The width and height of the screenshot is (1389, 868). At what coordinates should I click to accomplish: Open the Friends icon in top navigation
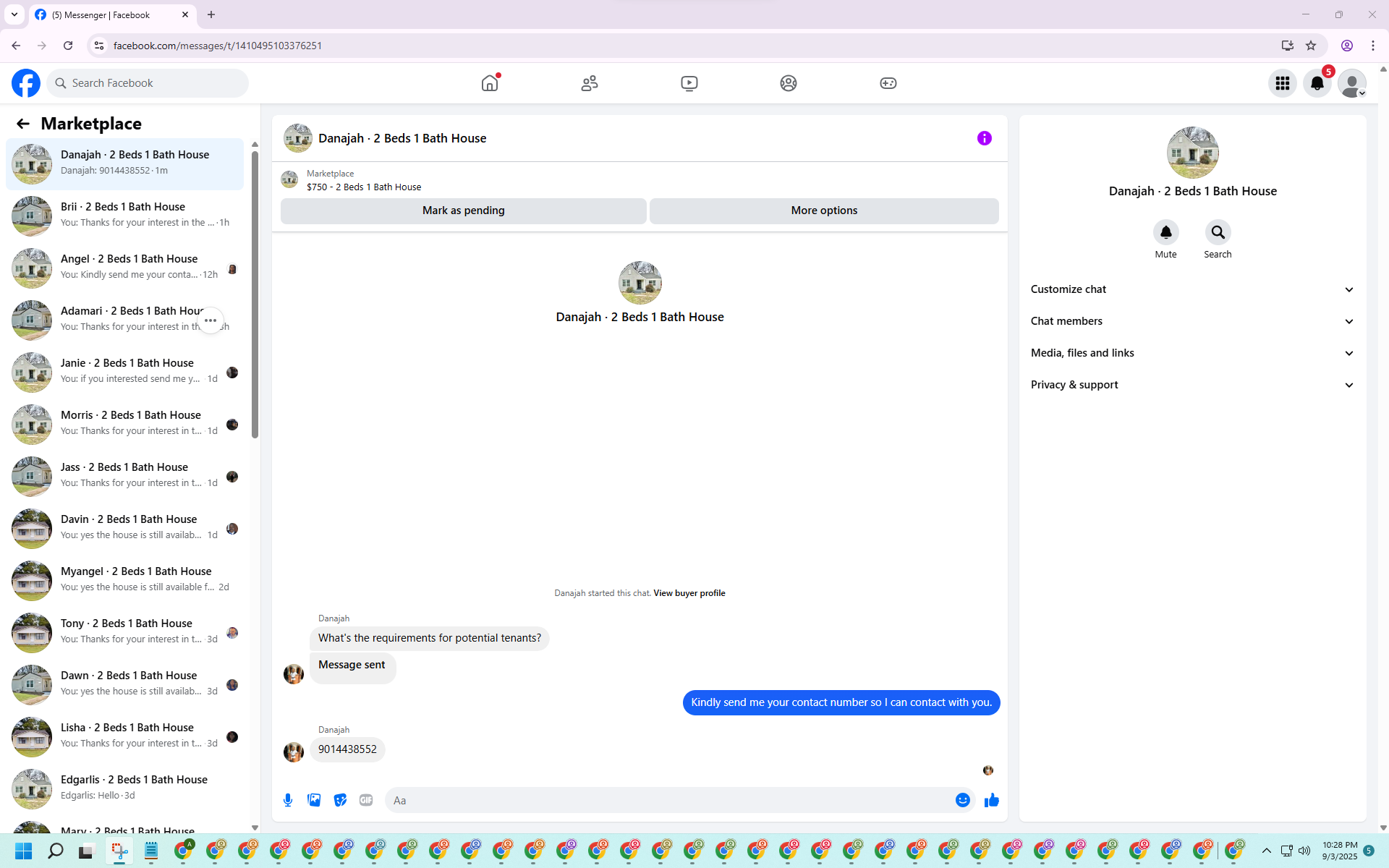click(590, 83)
